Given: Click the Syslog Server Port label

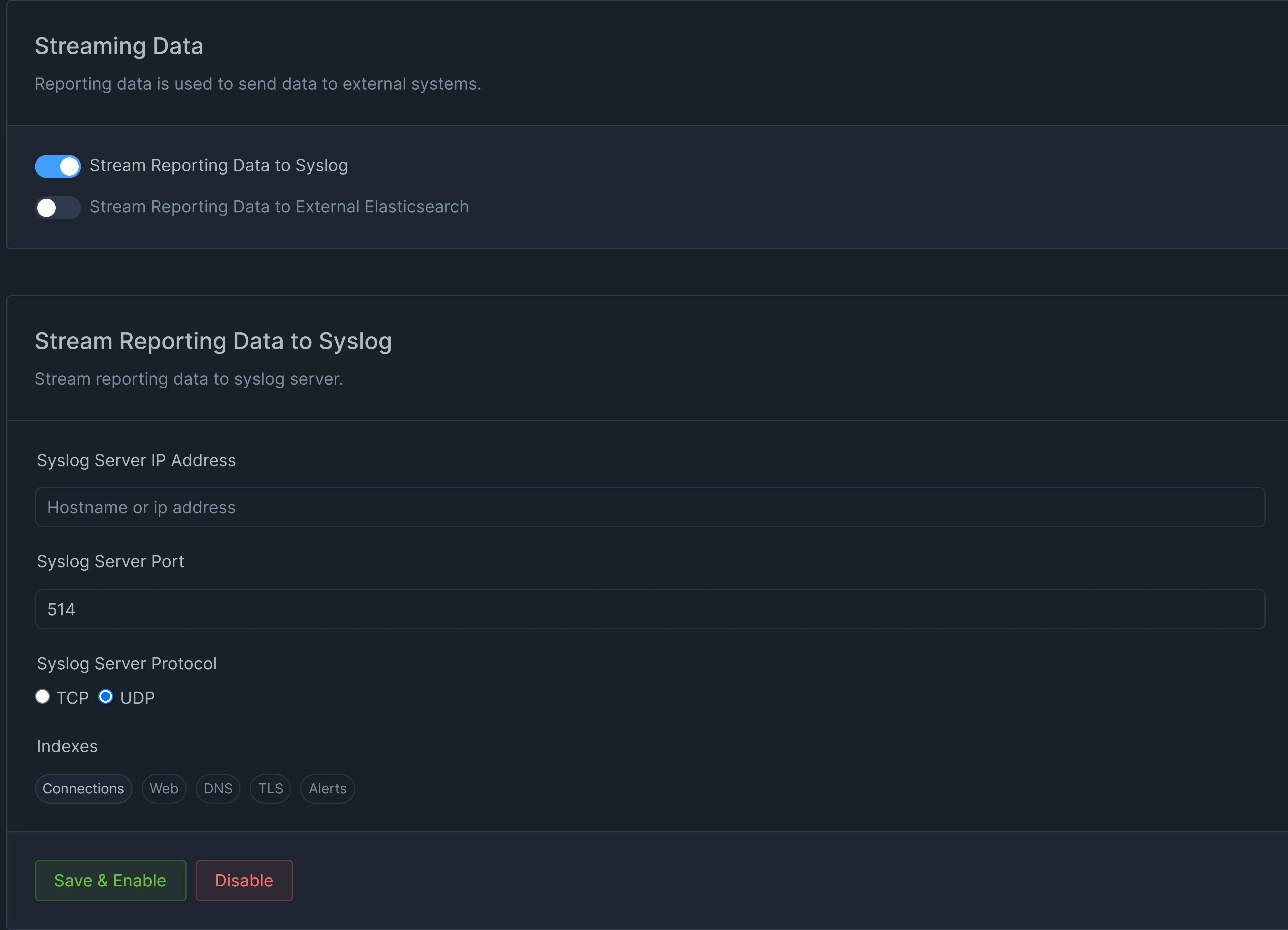Looking at the screenshot, I should coord(110,561).
